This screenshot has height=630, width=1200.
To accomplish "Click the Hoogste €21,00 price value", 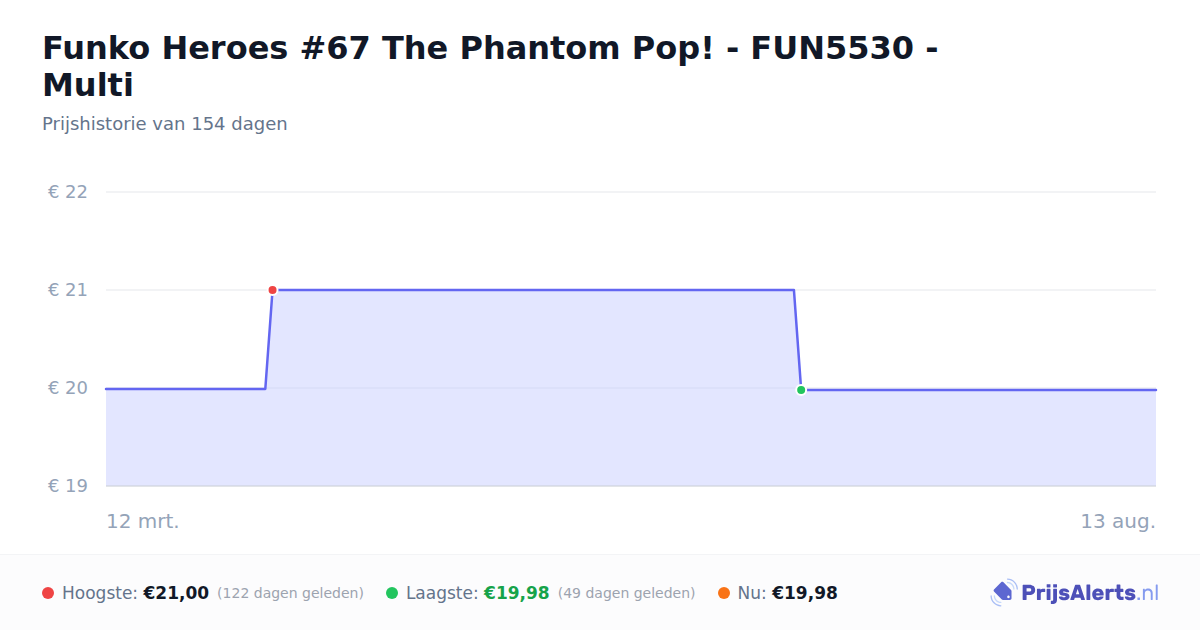I will 176,593.
